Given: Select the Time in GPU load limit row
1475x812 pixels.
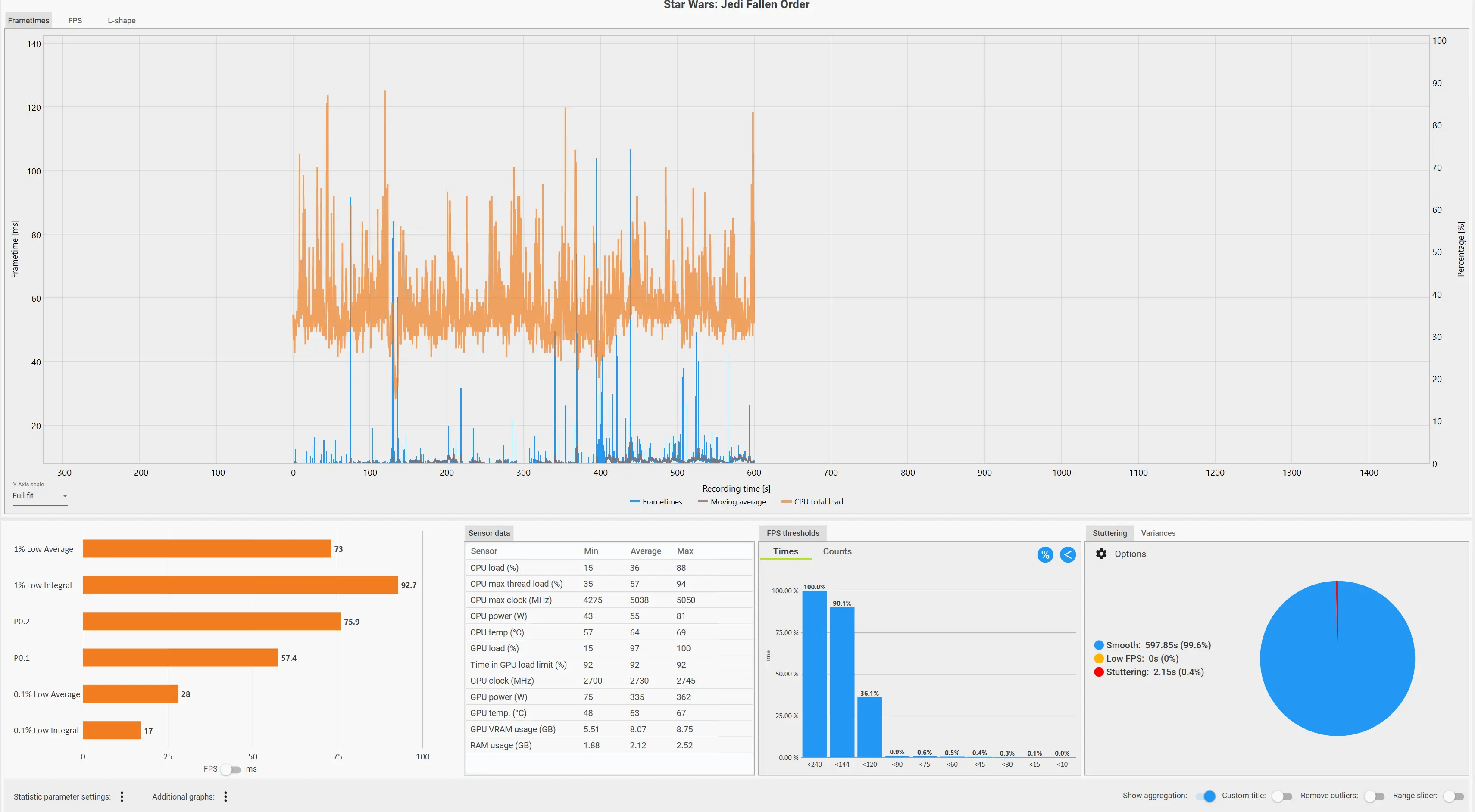Looking at the screenshot, I should (609, 665).
